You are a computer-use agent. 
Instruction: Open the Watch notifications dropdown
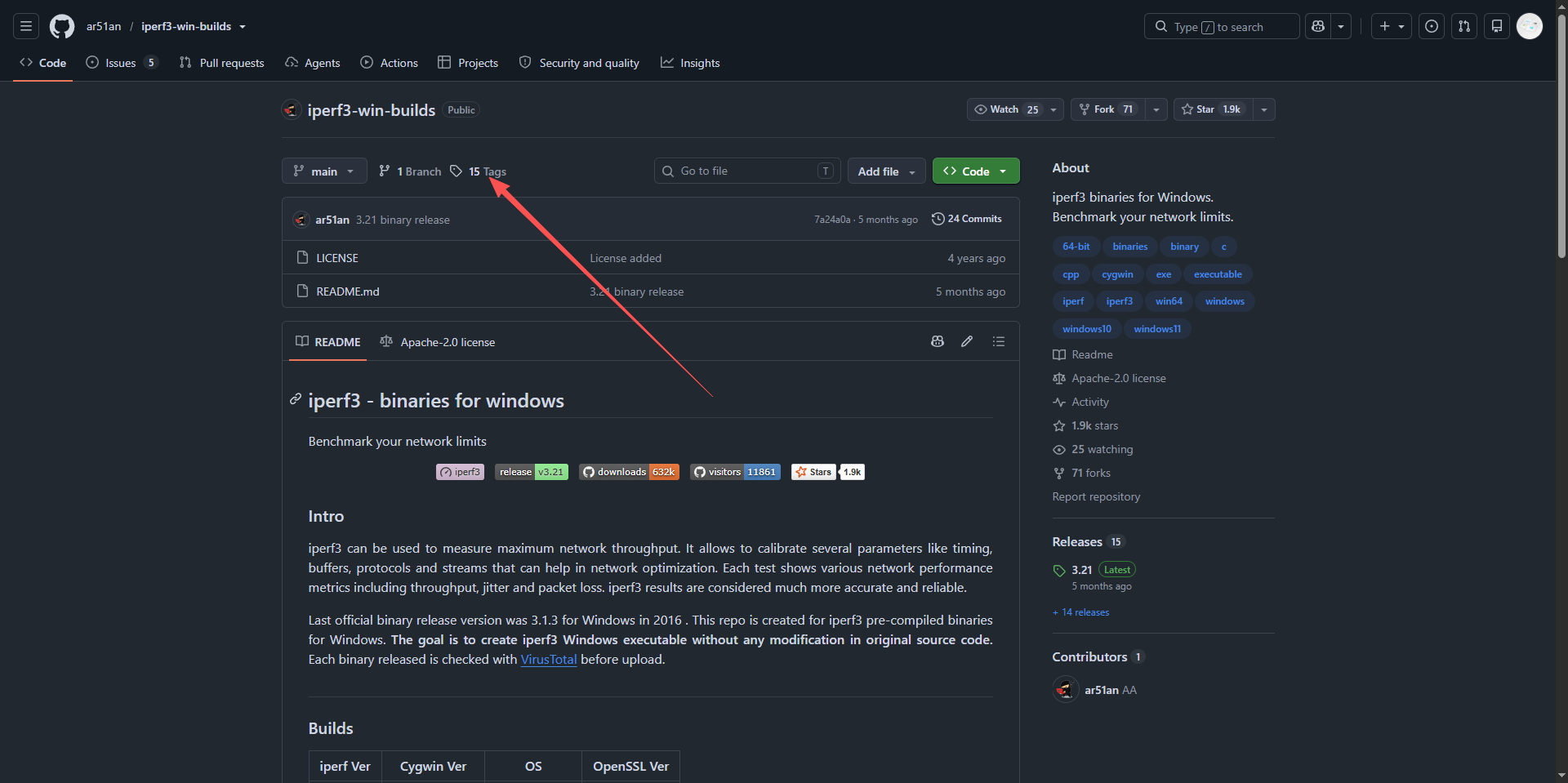coord(1015,109)
